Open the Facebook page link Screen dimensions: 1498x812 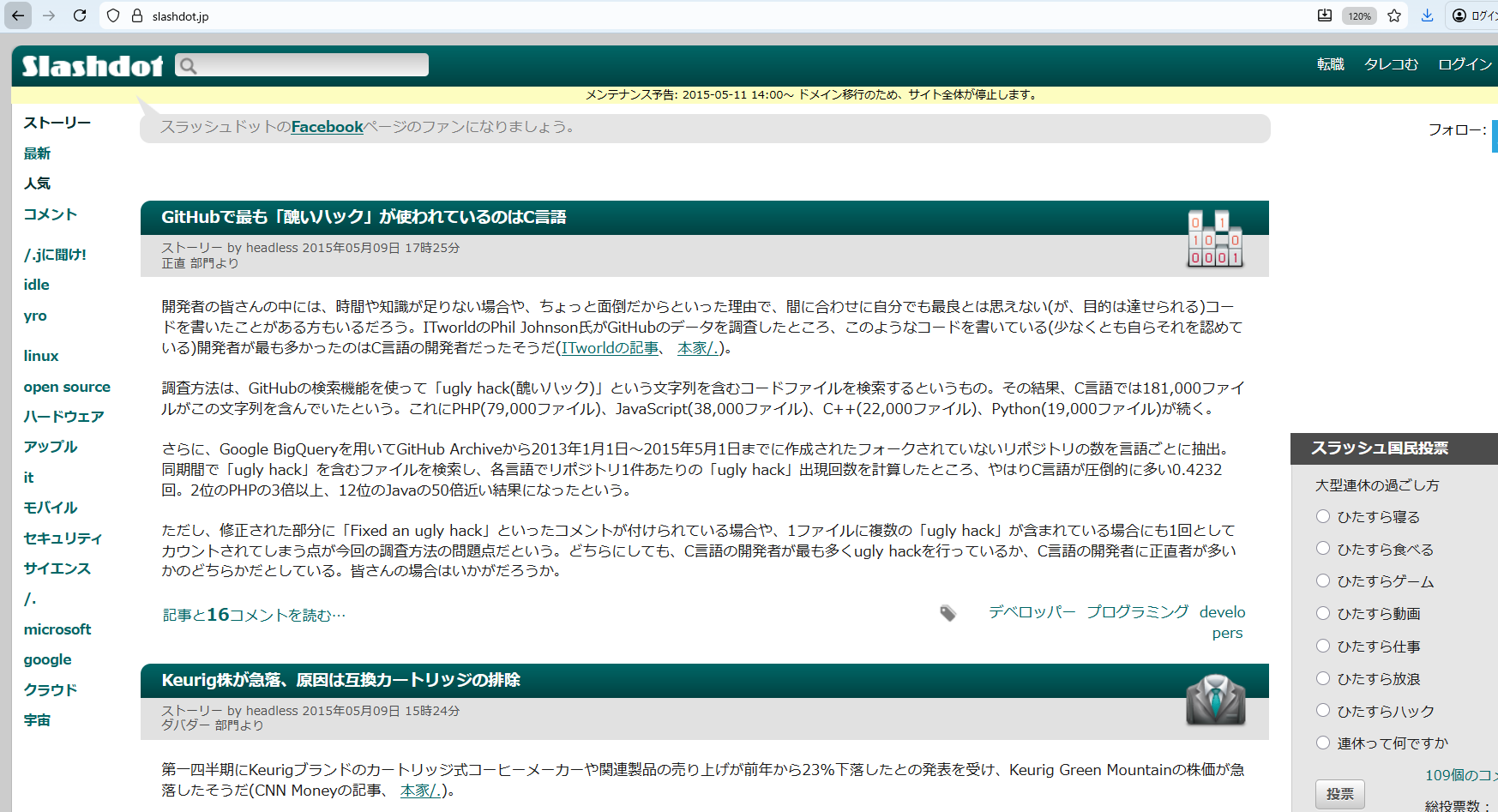pos(327,127)
